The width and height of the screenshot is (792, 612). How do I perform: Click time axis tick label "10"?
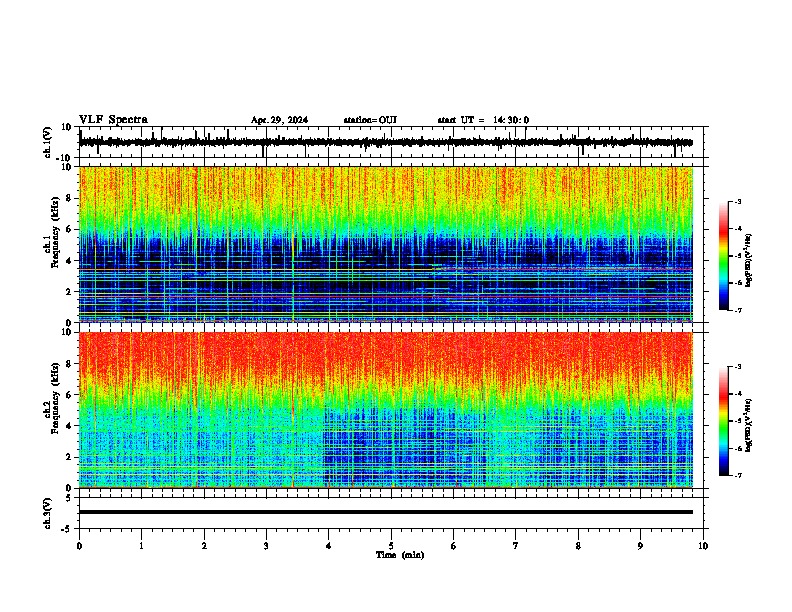click(703, 546)
